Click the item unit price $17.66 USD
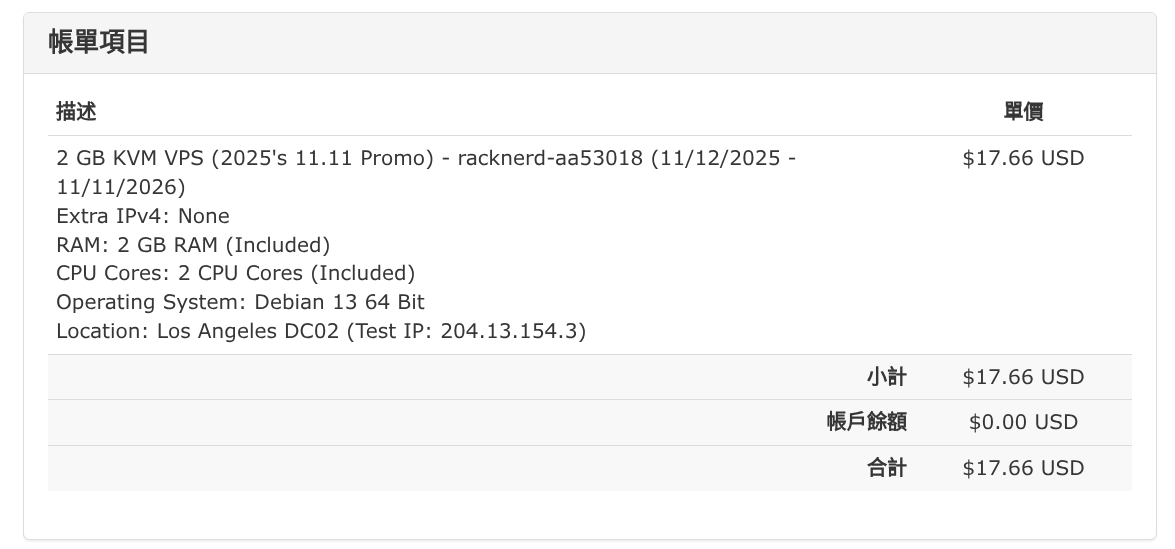This screenshot has width=1175, height=549. (1023, 158)
